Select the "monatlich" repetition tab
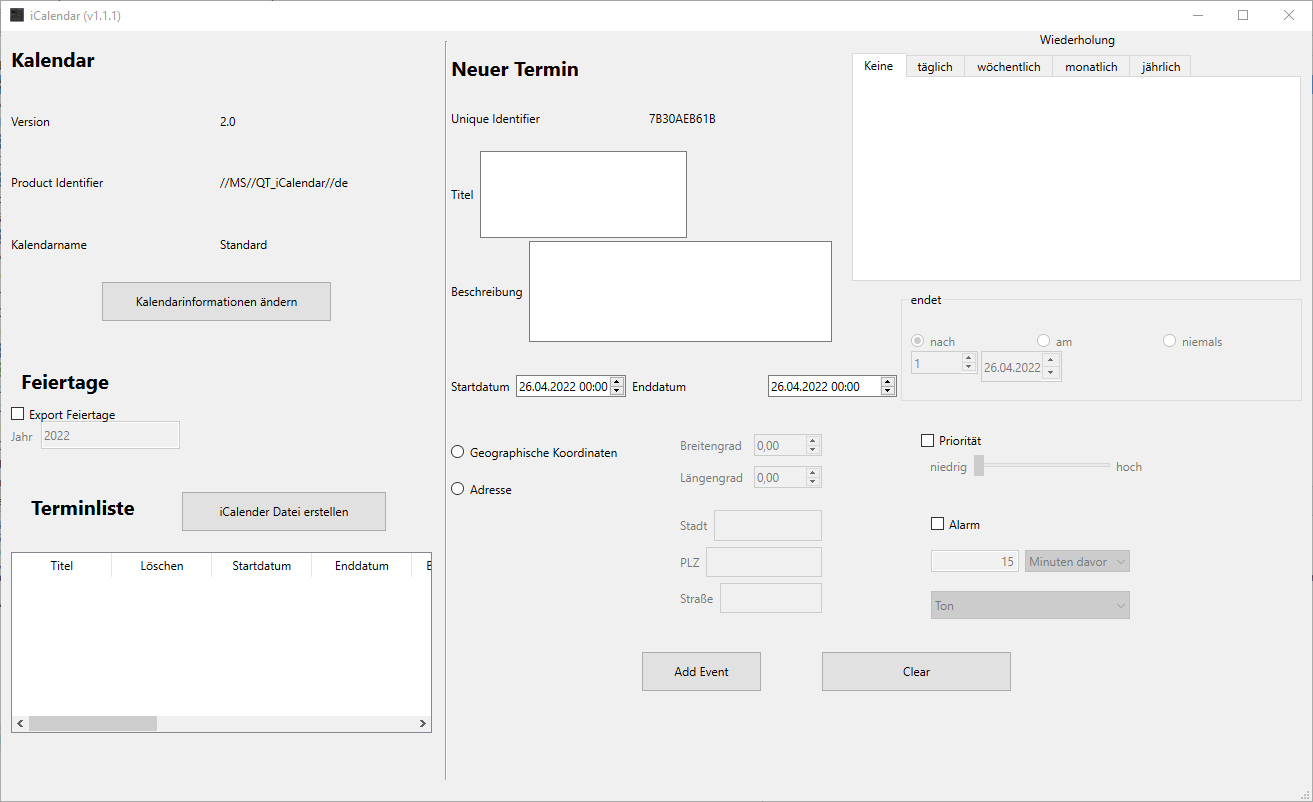The height and width of the screenshot is (802, 1313). 1090,65
